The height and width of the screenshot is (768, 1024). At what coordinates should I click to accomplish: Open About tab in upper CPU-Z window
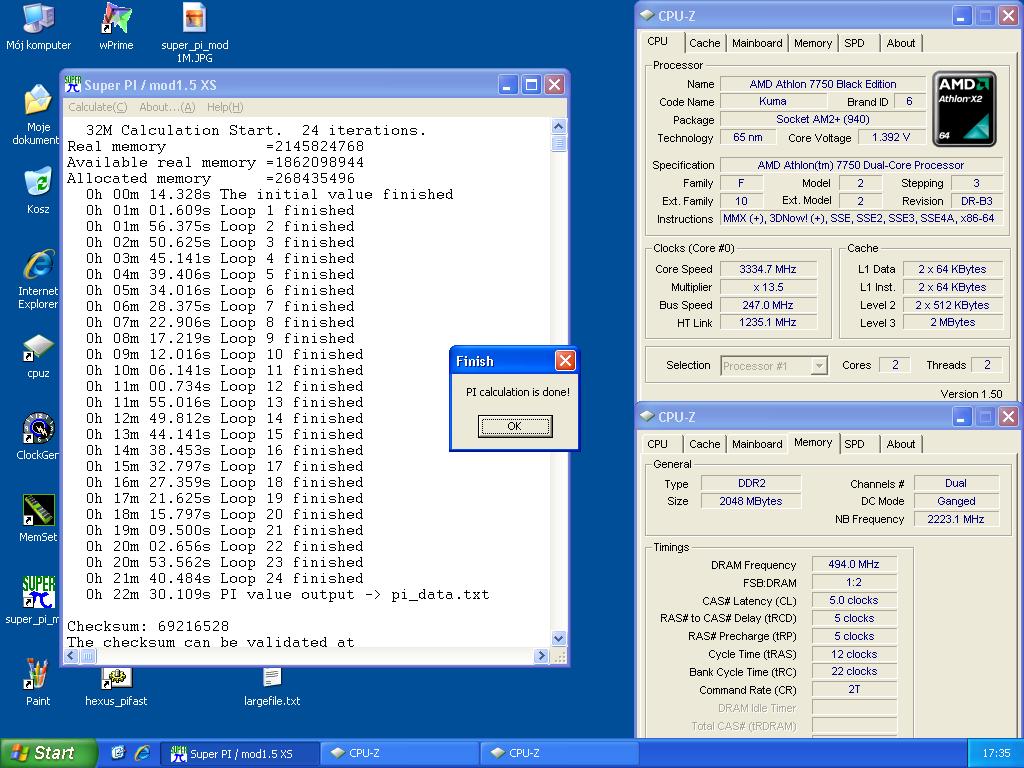pos(901,43)
